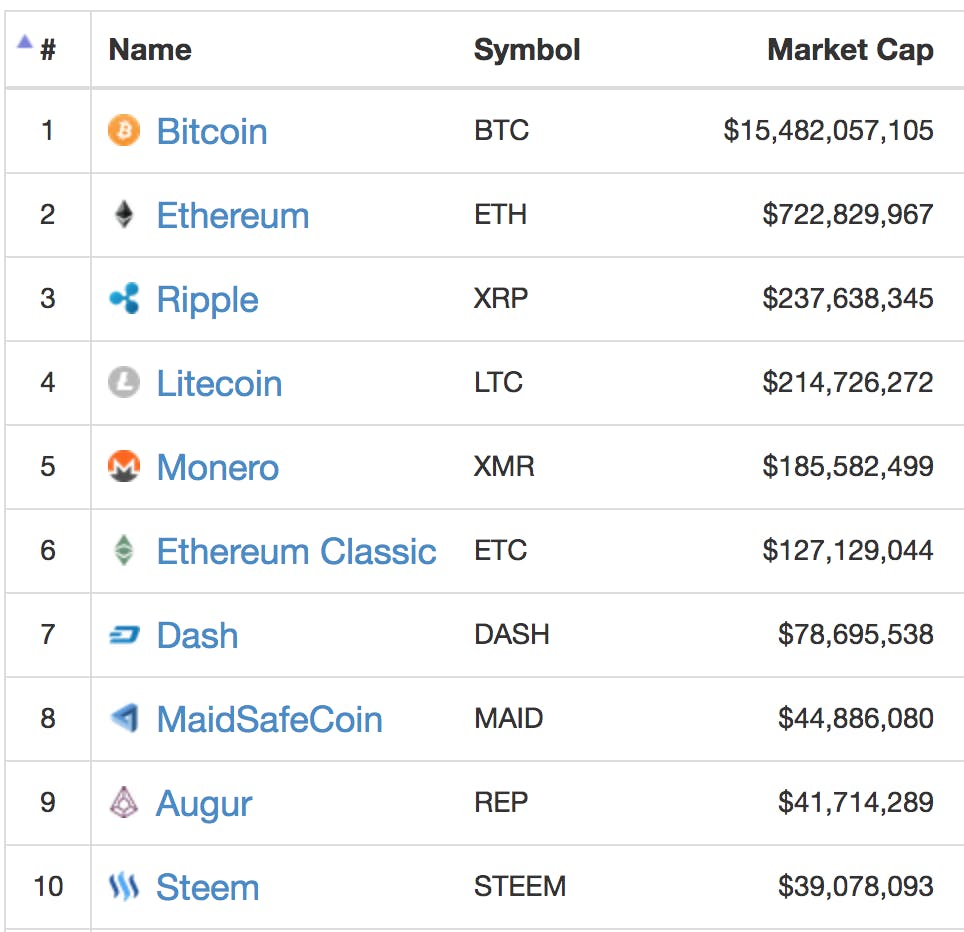Click the MaidSafeCoin blue triangle icon
This screenshot has width=964, height=932.
(124, 719)
